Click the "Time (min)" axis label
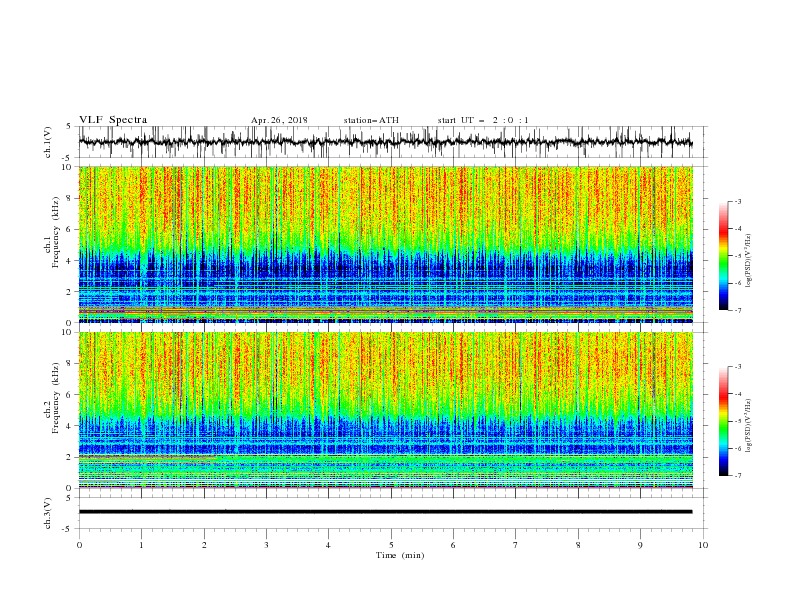Viewport: 792px width, 612px height. (x=400, y=555)
